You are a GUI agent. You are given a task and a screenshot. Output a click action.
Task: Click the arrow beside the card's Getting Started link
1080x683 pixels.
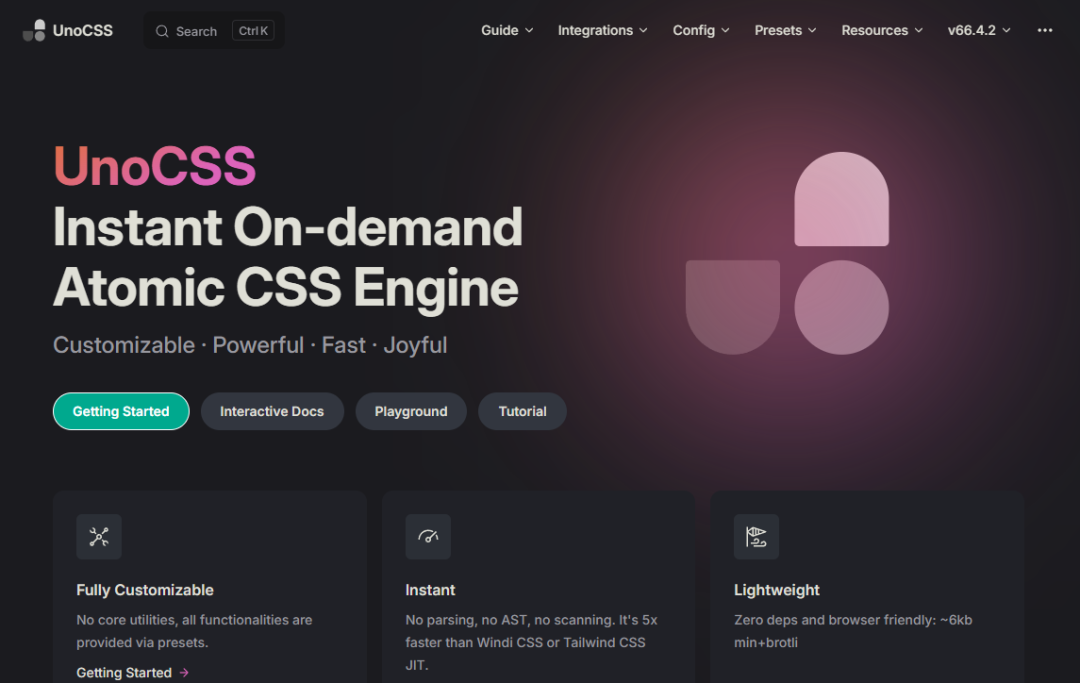tap(184, 673)
